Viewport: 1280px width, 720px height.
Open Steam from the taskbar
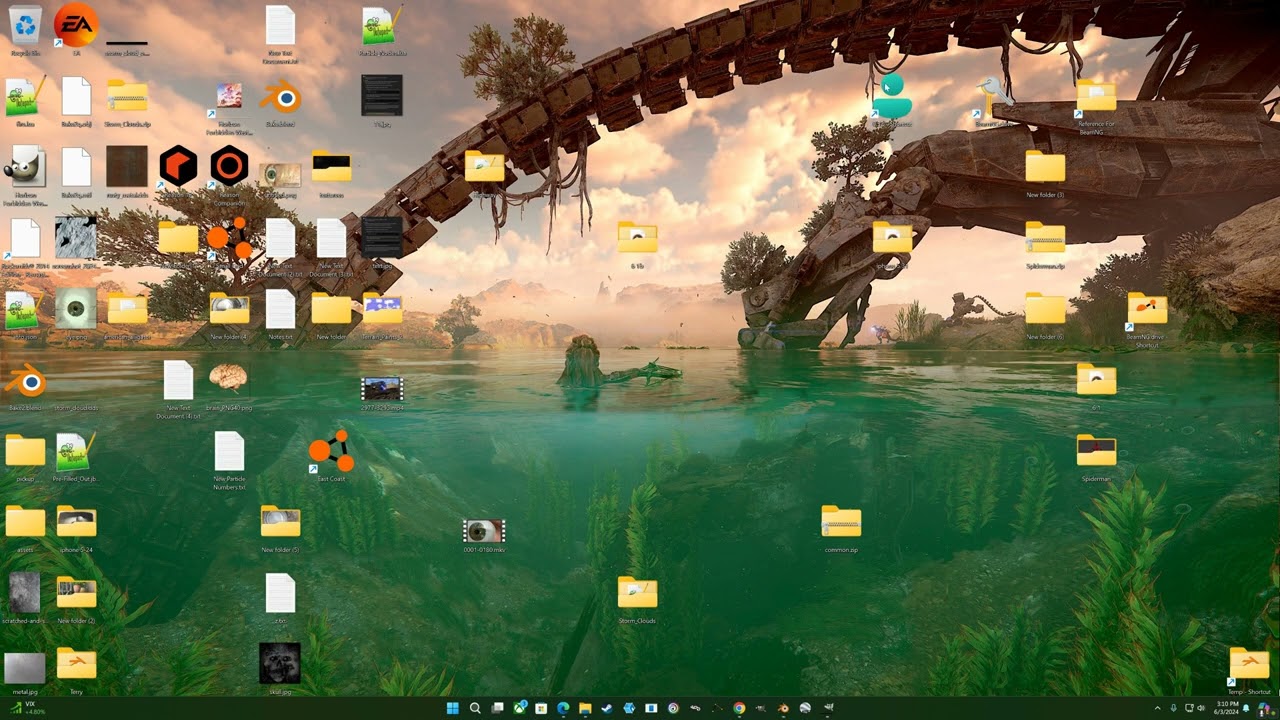pyautogui.click(x=607, y=708)
